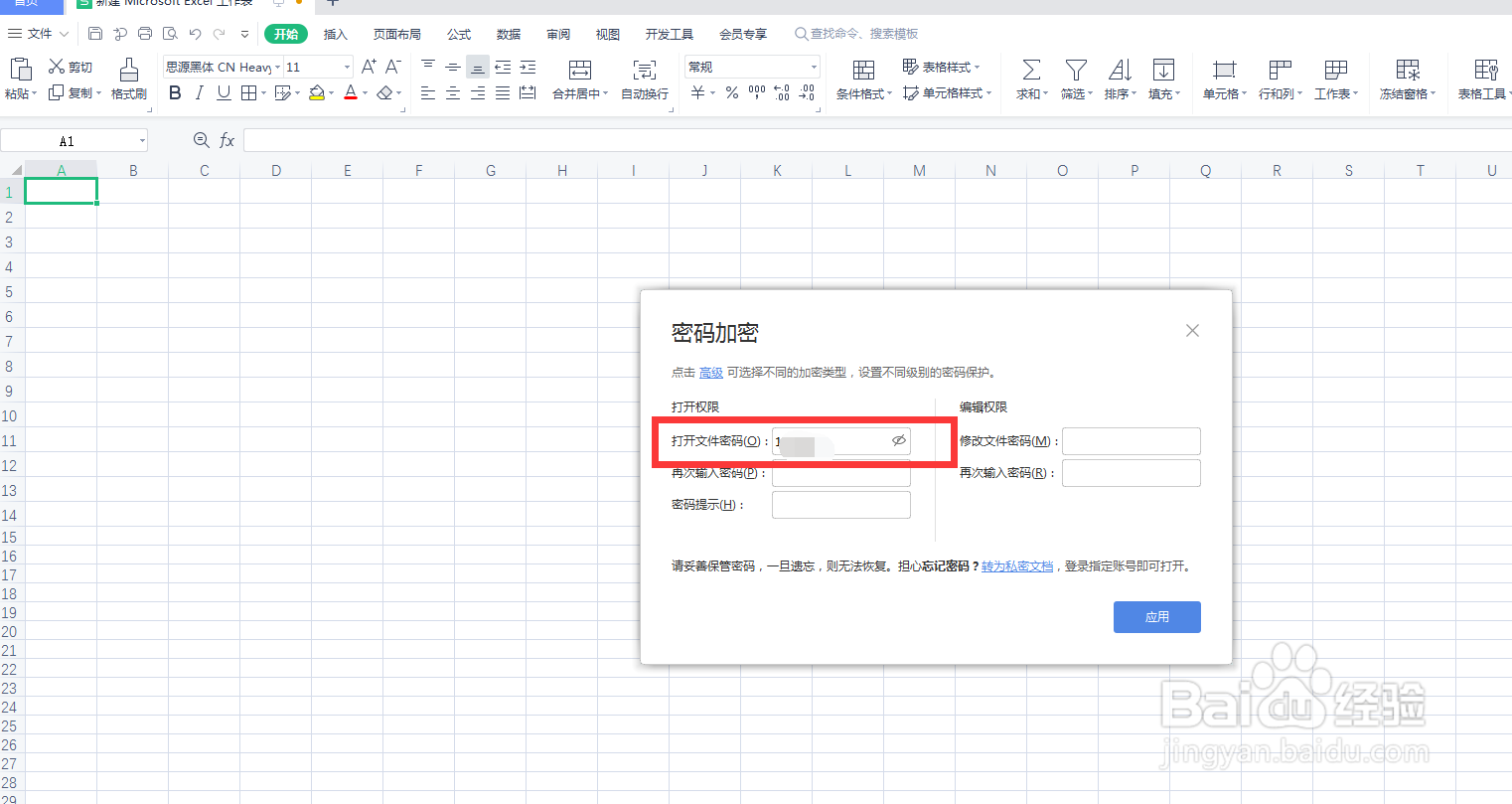Open the File (文件) menu
This screenshot has height=804, width=1512.
point(39,34)
